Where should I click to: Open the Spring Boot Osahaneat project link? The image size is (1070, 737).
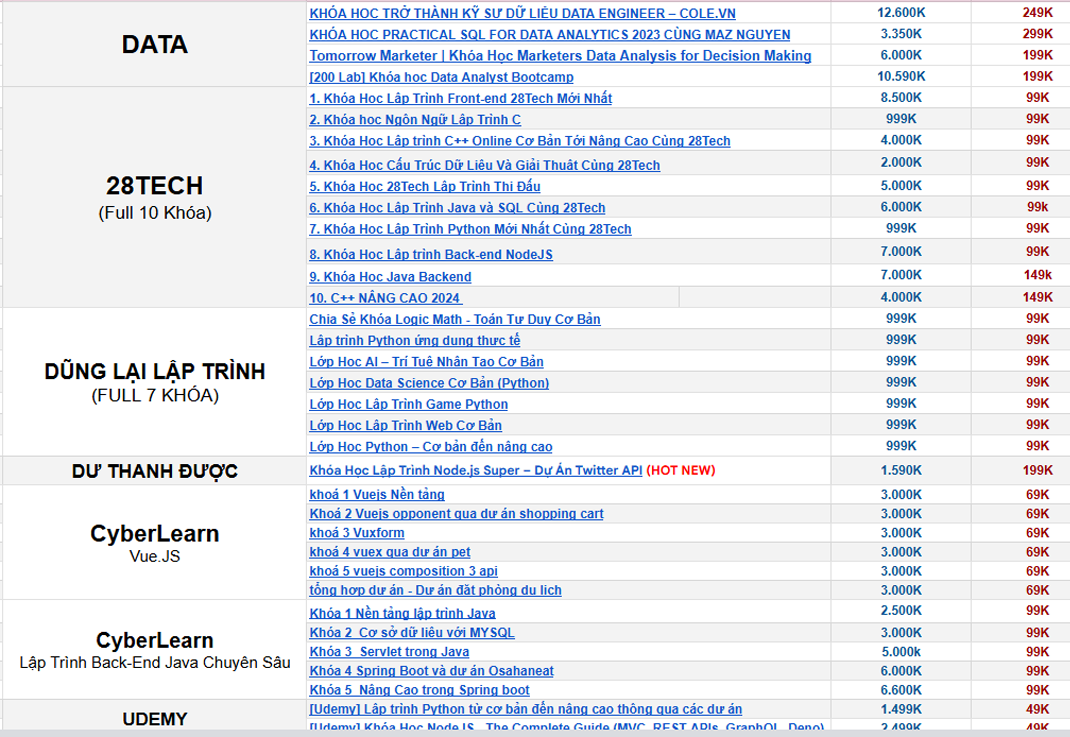[431, 671]
